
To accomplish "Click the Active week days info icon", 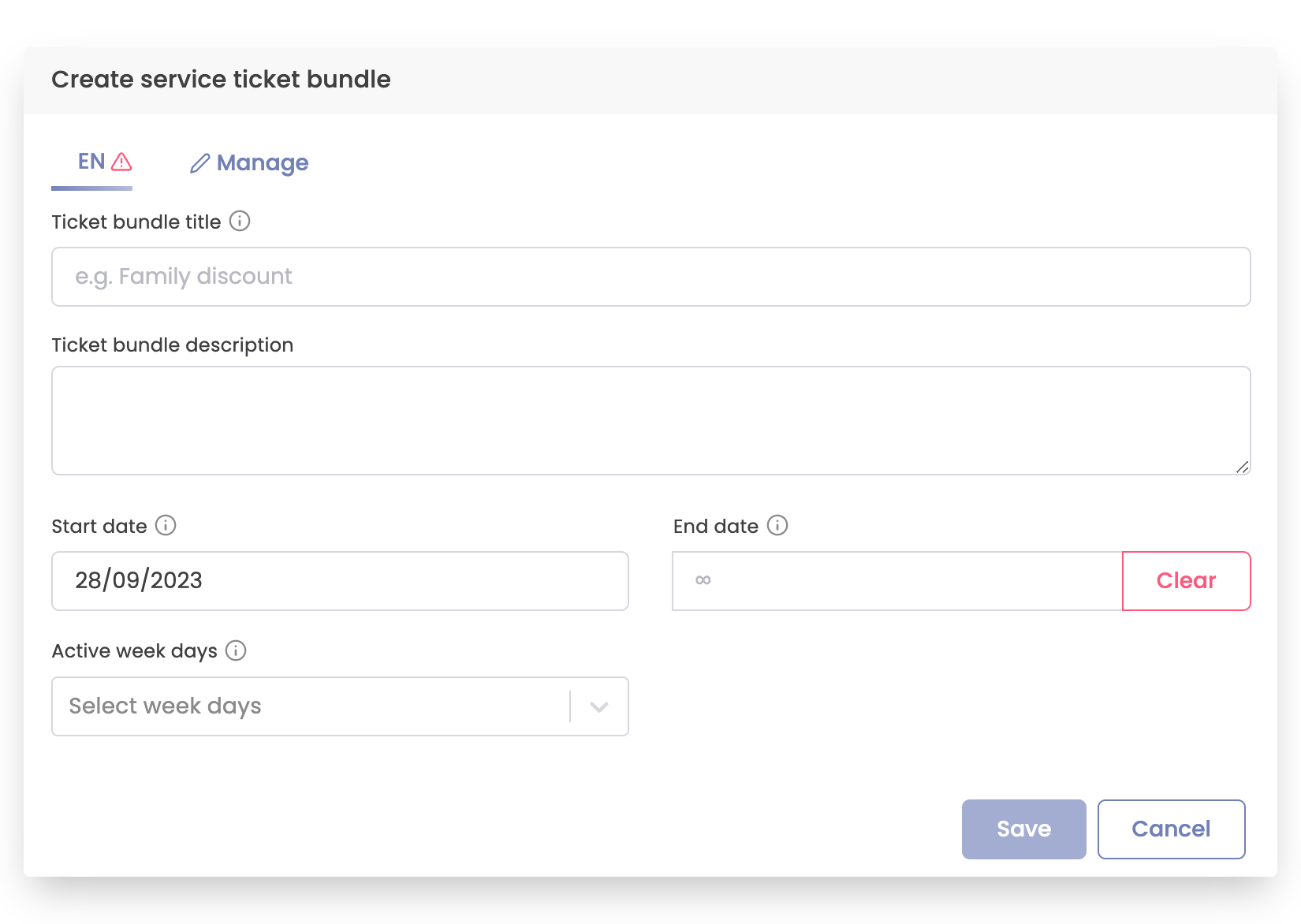I will point(236,650).
